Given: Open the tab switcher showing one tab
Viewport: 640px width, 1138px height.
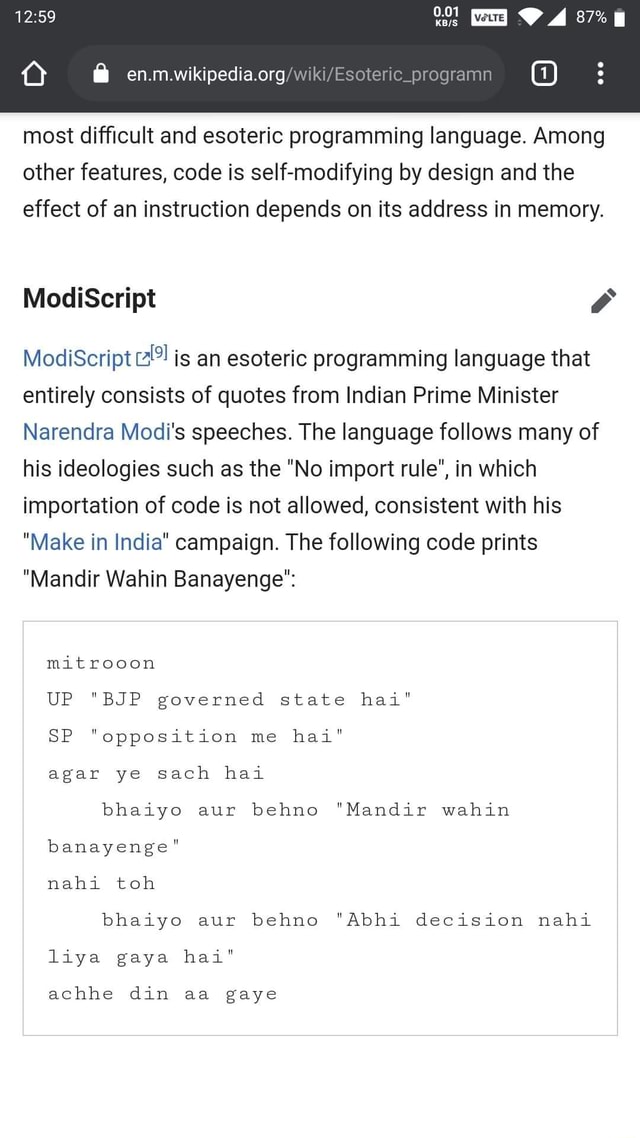Looking at the screenshot, I should coord(543,73).
